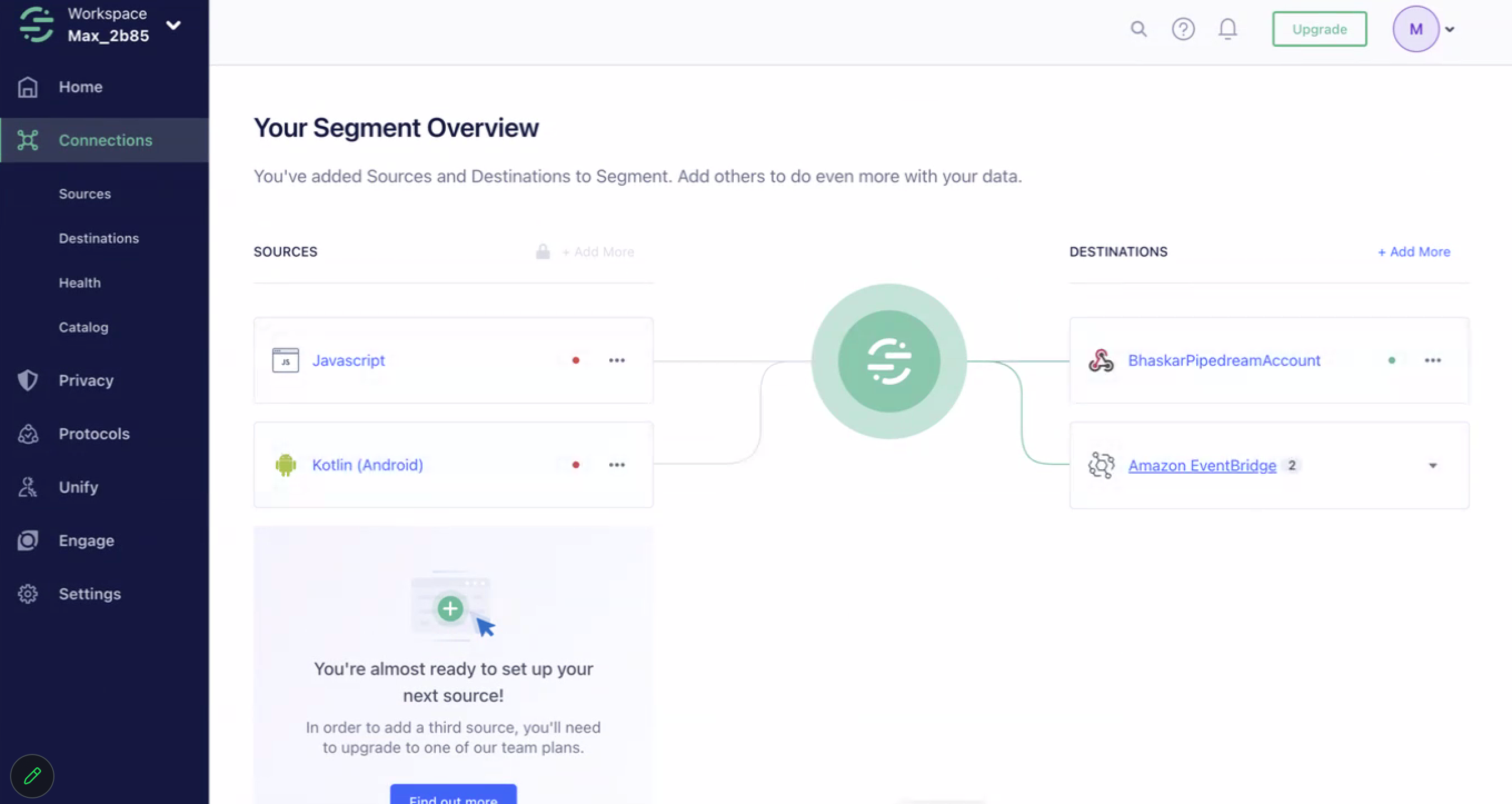Screen dimensions: 1512x804
Task: Click the red status dot for Kotlin (Android)
Action: 576,464
